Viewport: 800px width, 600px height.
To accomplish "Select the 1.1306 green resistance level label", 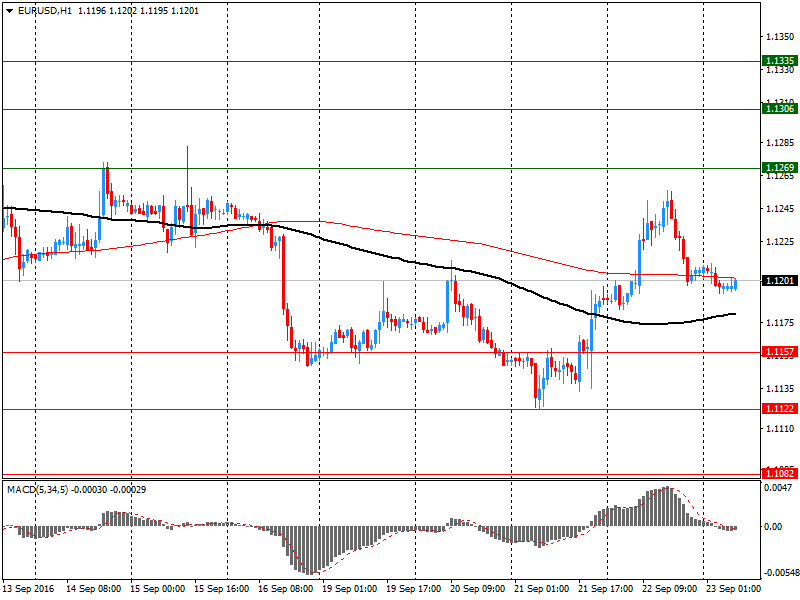I will 780,109.
